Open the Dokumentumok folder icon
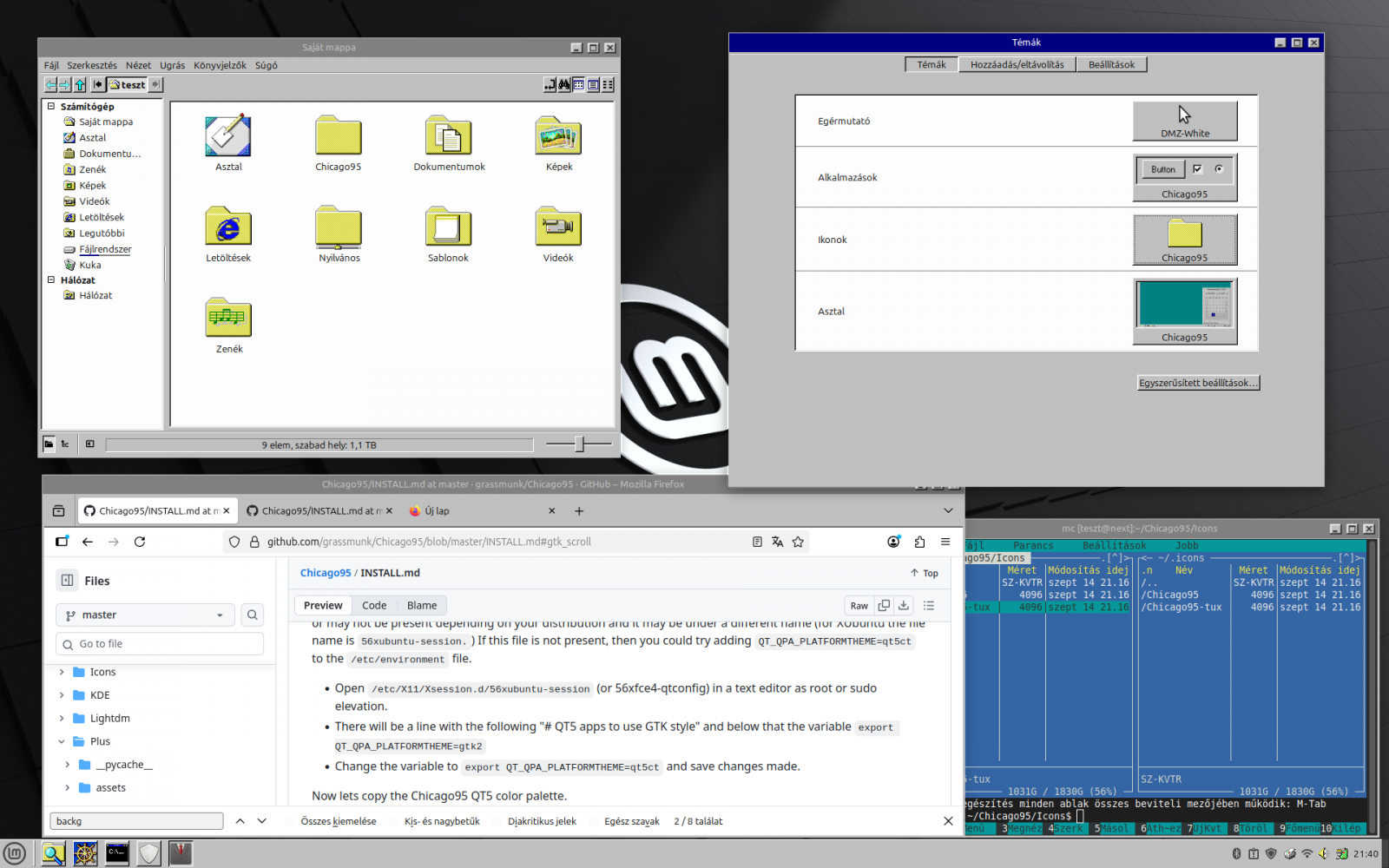 pyautogui.click(x=449, y=143)
